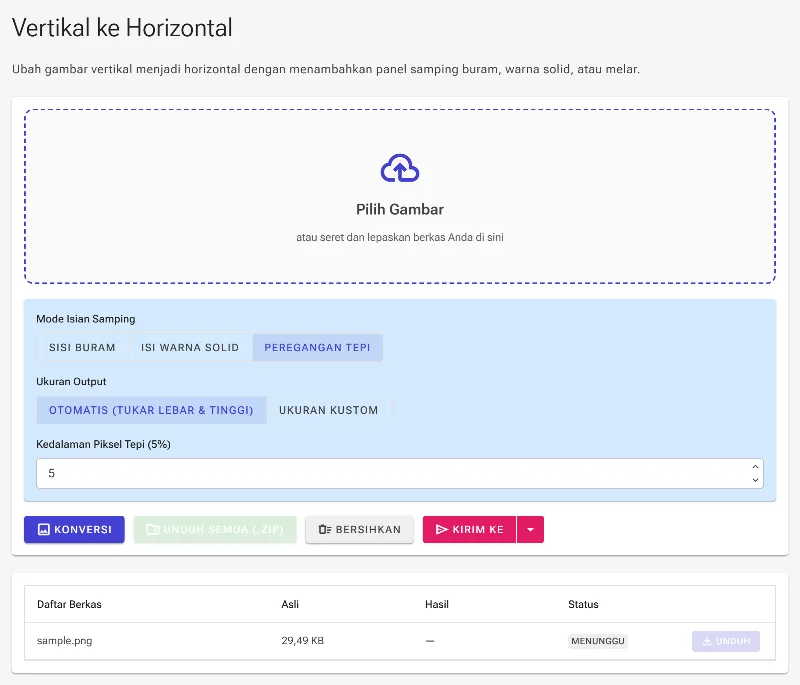
Task: Click the dash in Hasil column
Action: (x=430, y=641)
